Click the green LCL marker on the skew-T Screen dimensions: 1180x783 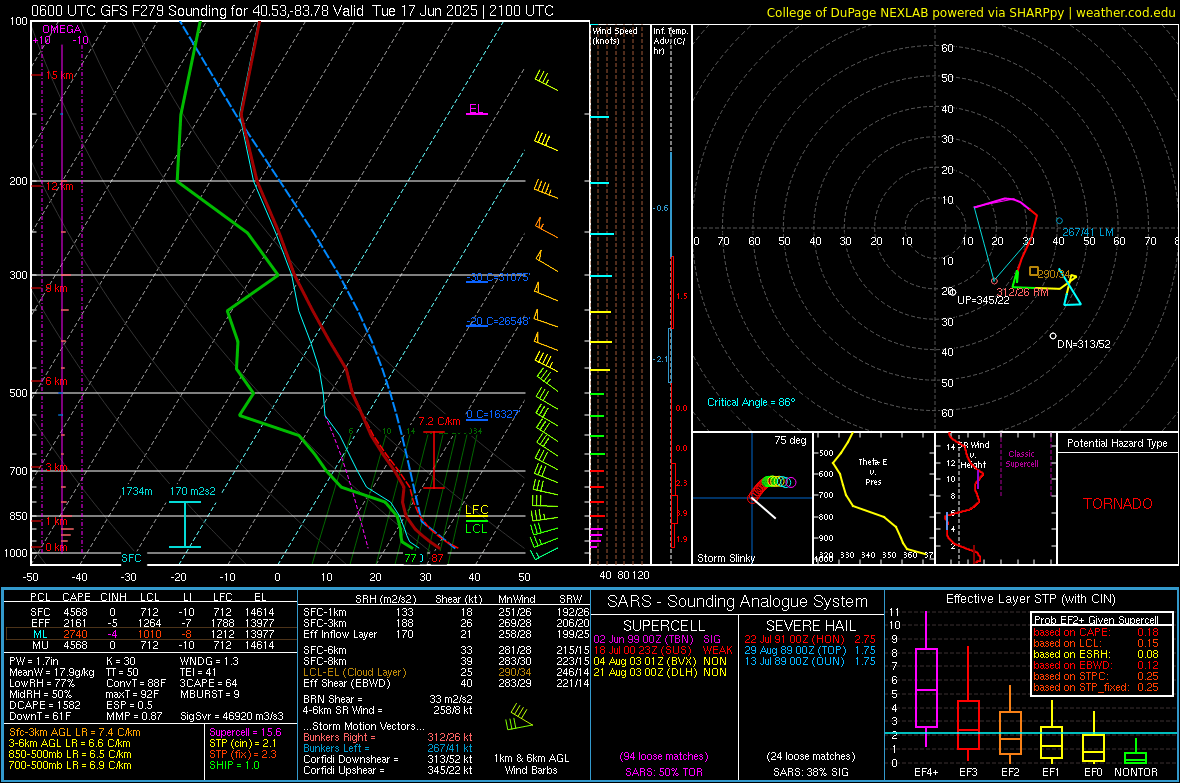coord(476,528)
